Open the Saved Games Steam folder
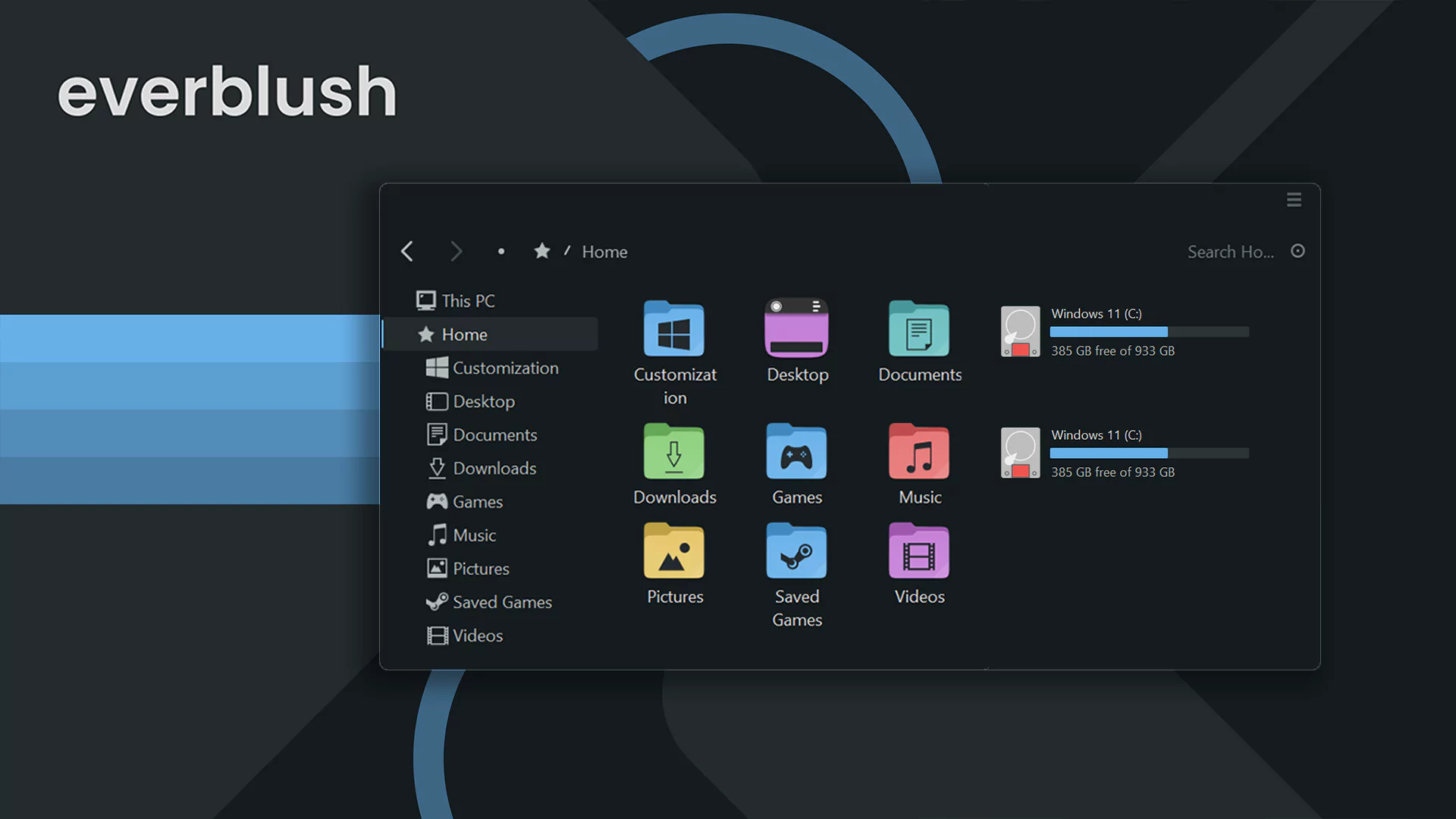1456x819 pixels. pos(796,552)
